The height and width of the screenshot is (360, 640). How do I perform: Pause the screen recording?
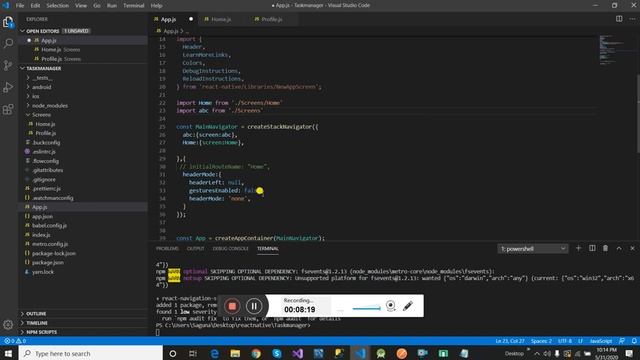[254, 306]
